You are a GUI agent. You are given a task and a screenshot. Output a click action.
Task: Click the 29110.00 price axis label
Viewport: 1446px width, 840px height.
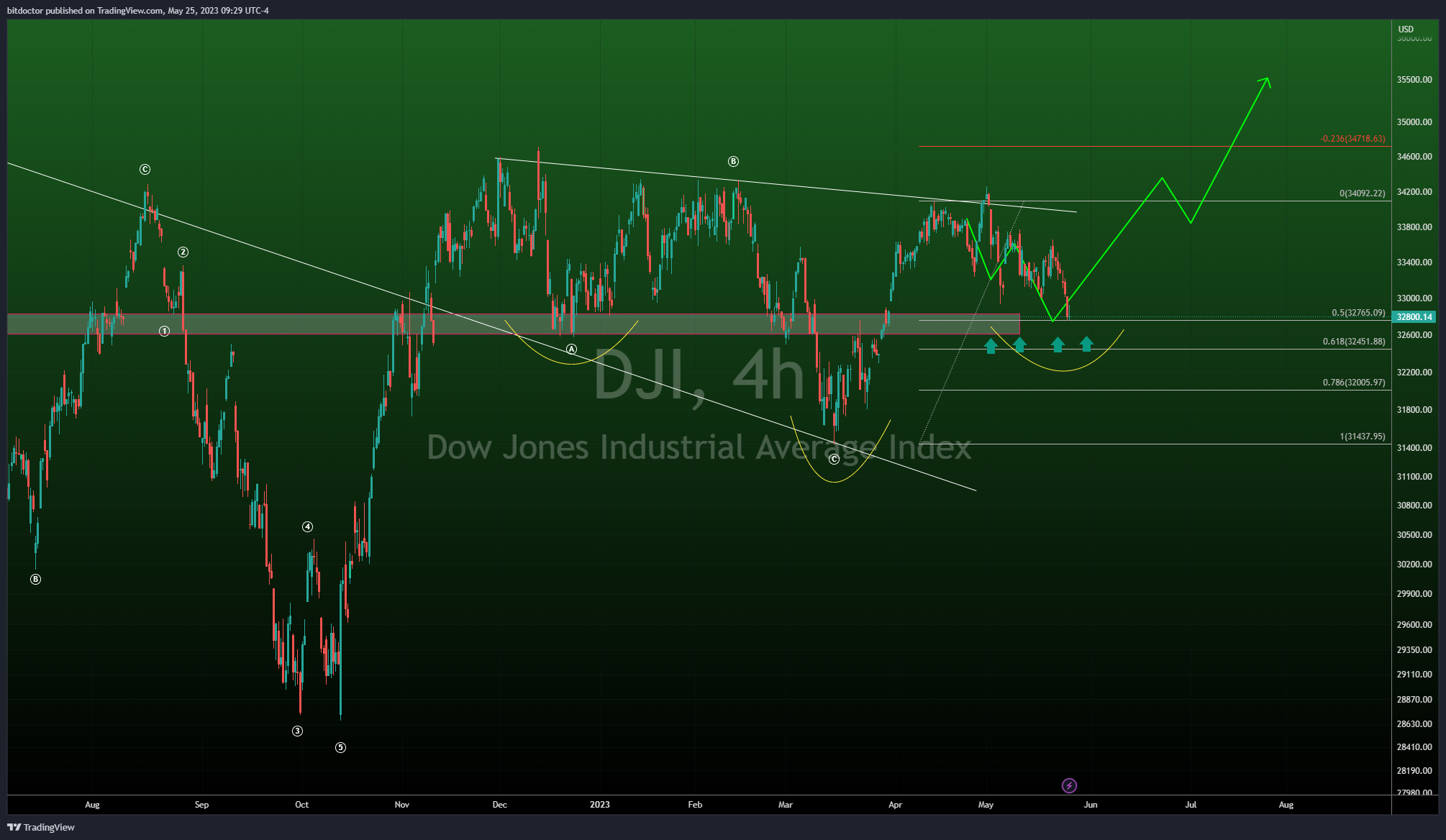click(x=1414, y=675)
